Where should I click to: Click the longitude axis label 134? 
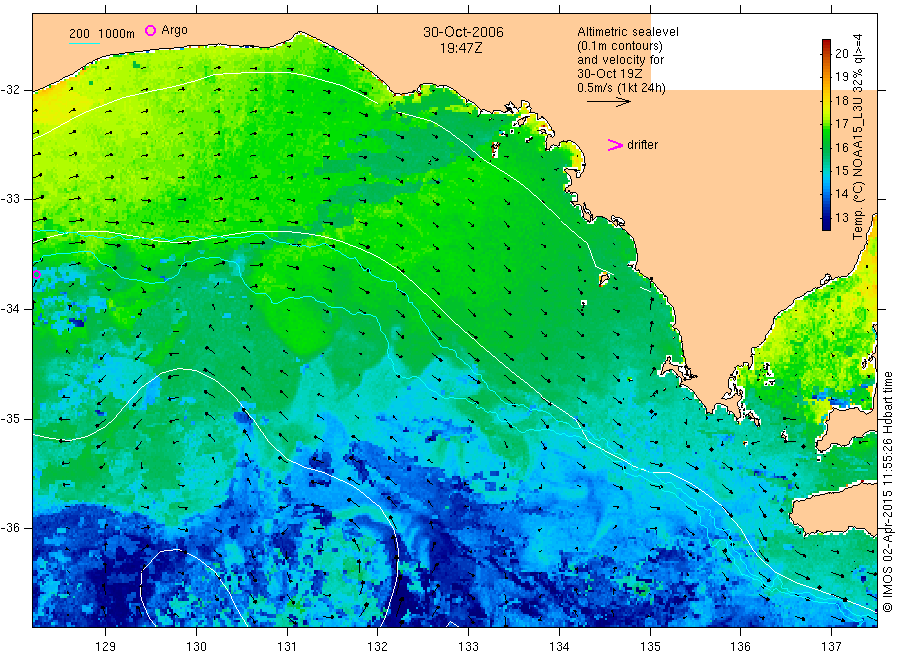(559, 647)
